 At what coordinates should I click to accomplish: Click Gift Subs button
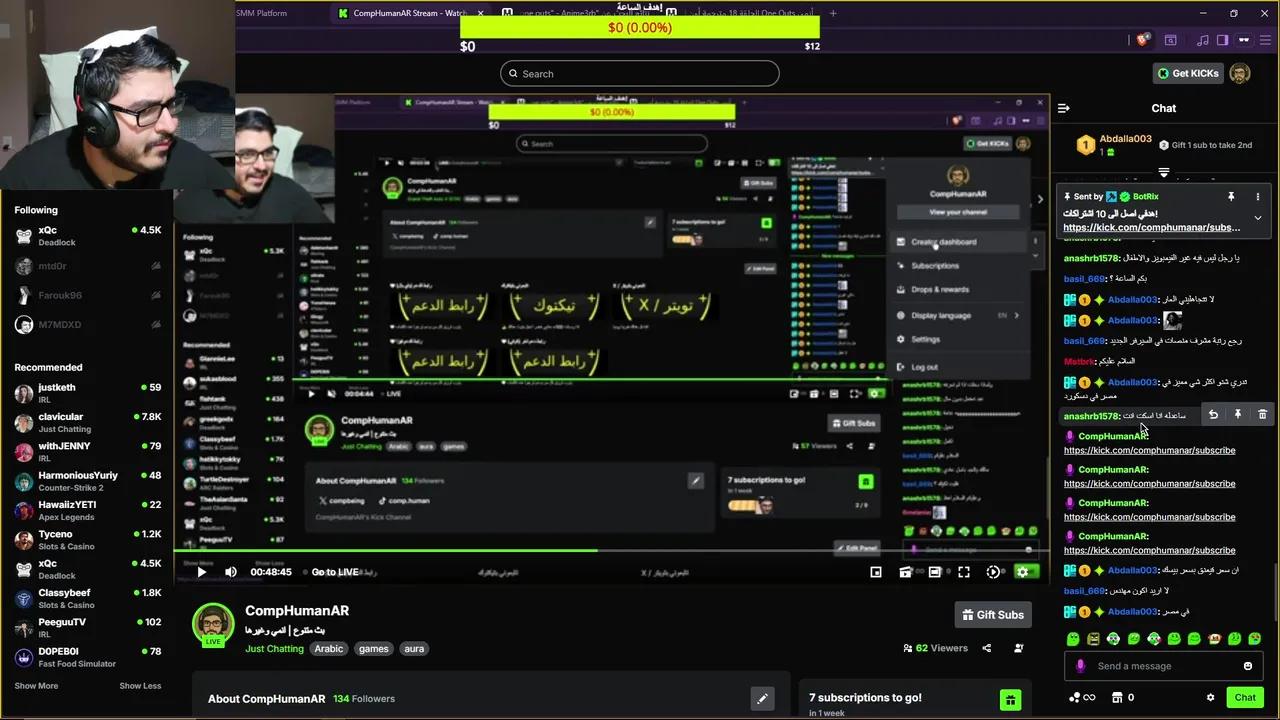click(x=993, y=615)
